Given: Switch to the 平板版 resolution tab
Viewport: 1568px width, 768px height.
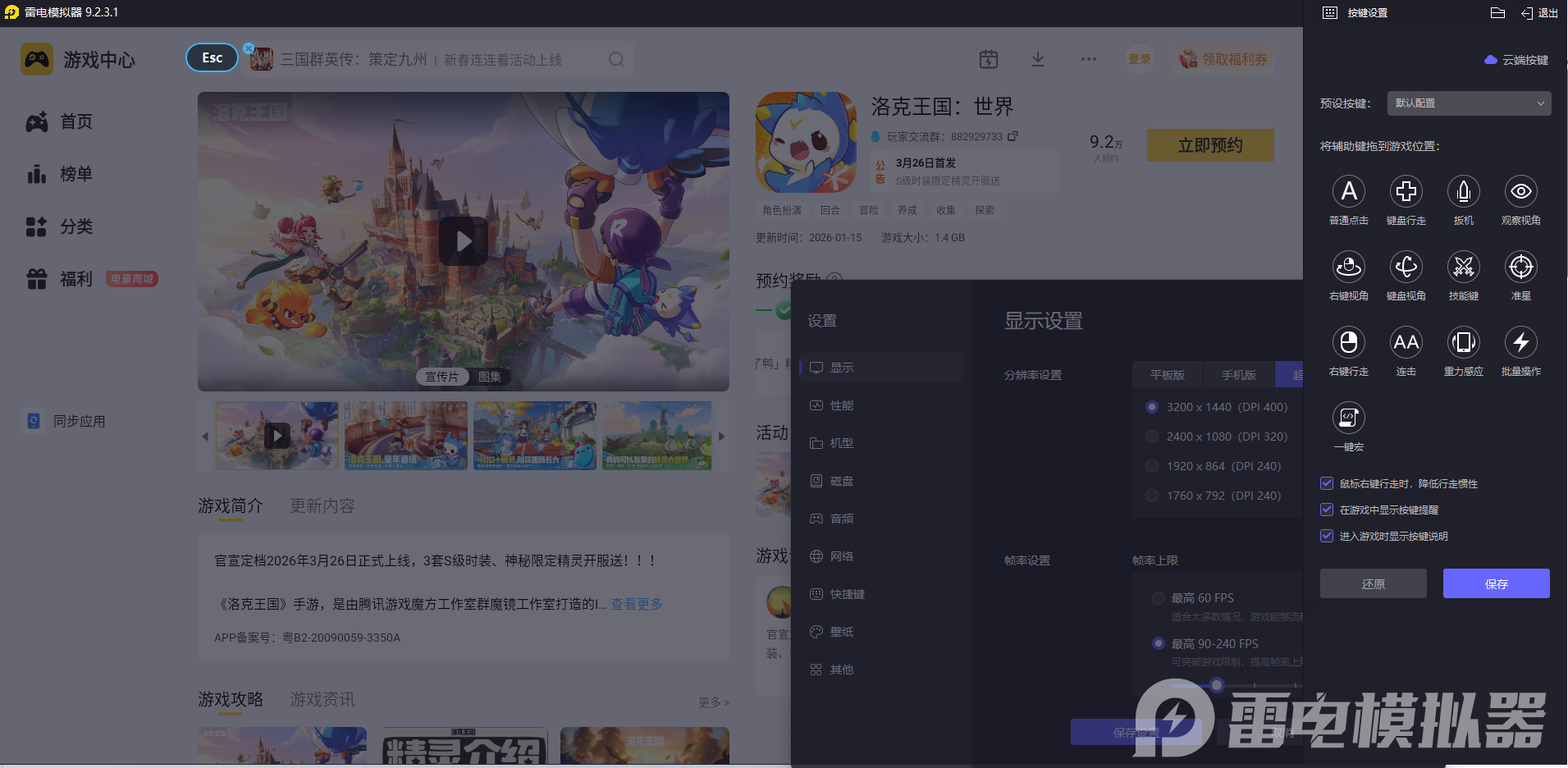Looking at the screenshot, I should click(x=1168, y=375).
